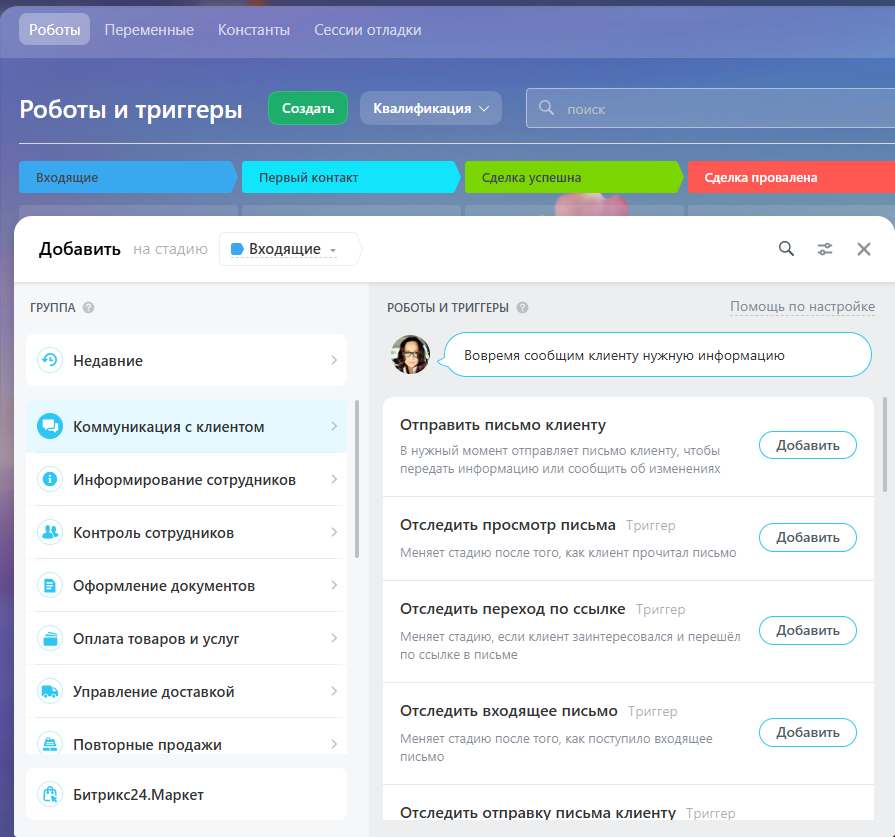Screen dimensions: 895x837
Task: Click help icon next to ГРУППА
Action: (x=88, y=307)
